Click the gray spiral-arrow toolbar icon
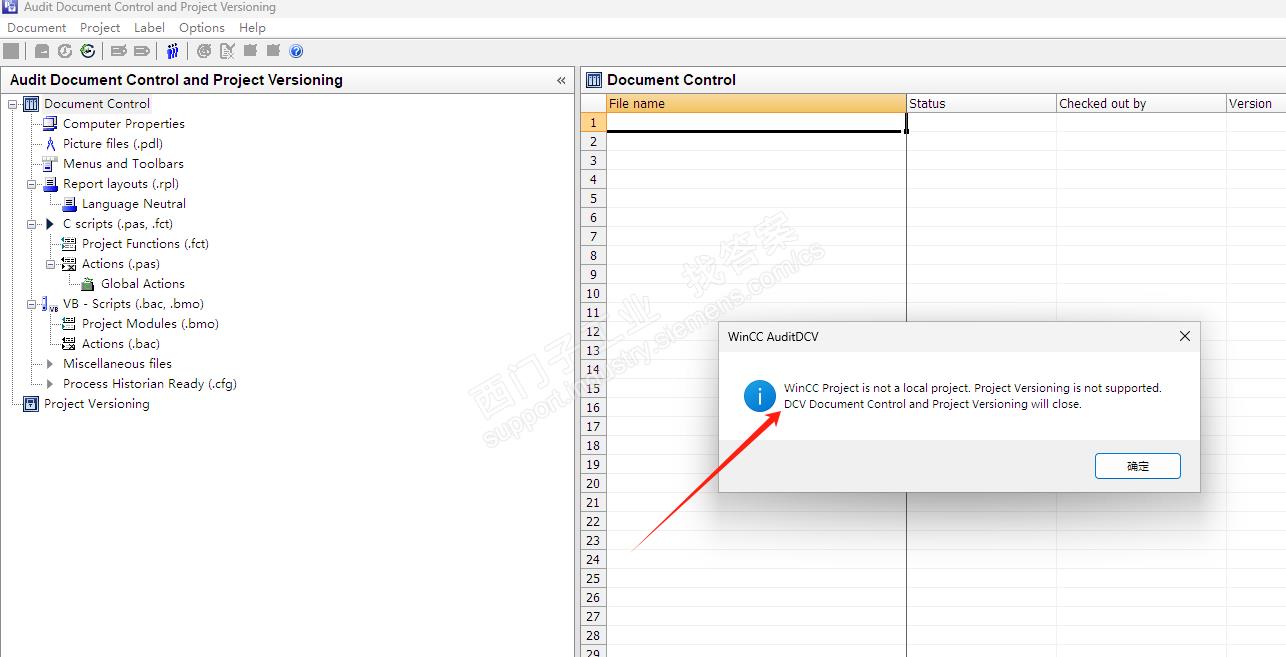 tap(204, 51)
